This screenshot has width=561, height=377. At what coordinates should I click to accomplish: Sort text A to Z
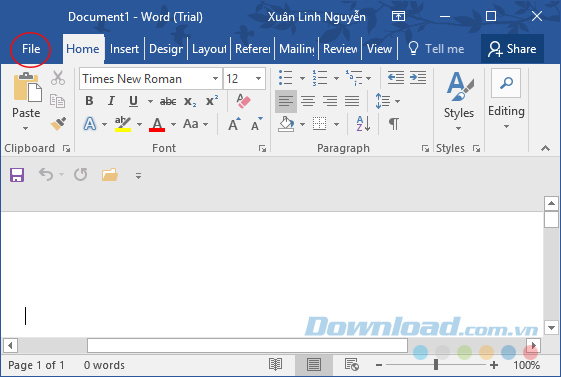[363, 124]
